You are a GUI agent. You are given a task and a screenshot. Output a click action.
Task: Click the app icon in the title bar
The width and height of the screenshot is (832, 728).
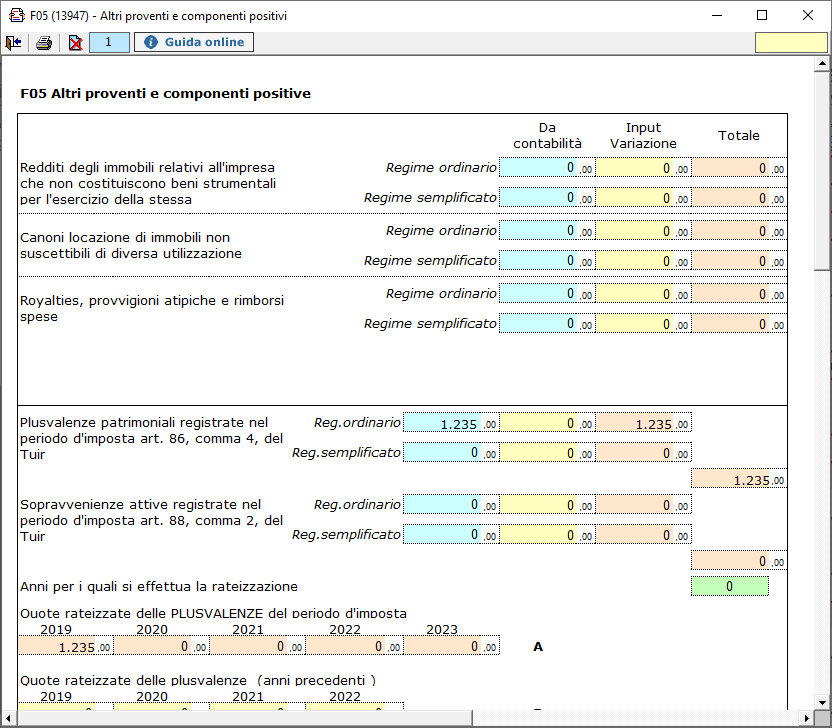[x=16, y=15]
